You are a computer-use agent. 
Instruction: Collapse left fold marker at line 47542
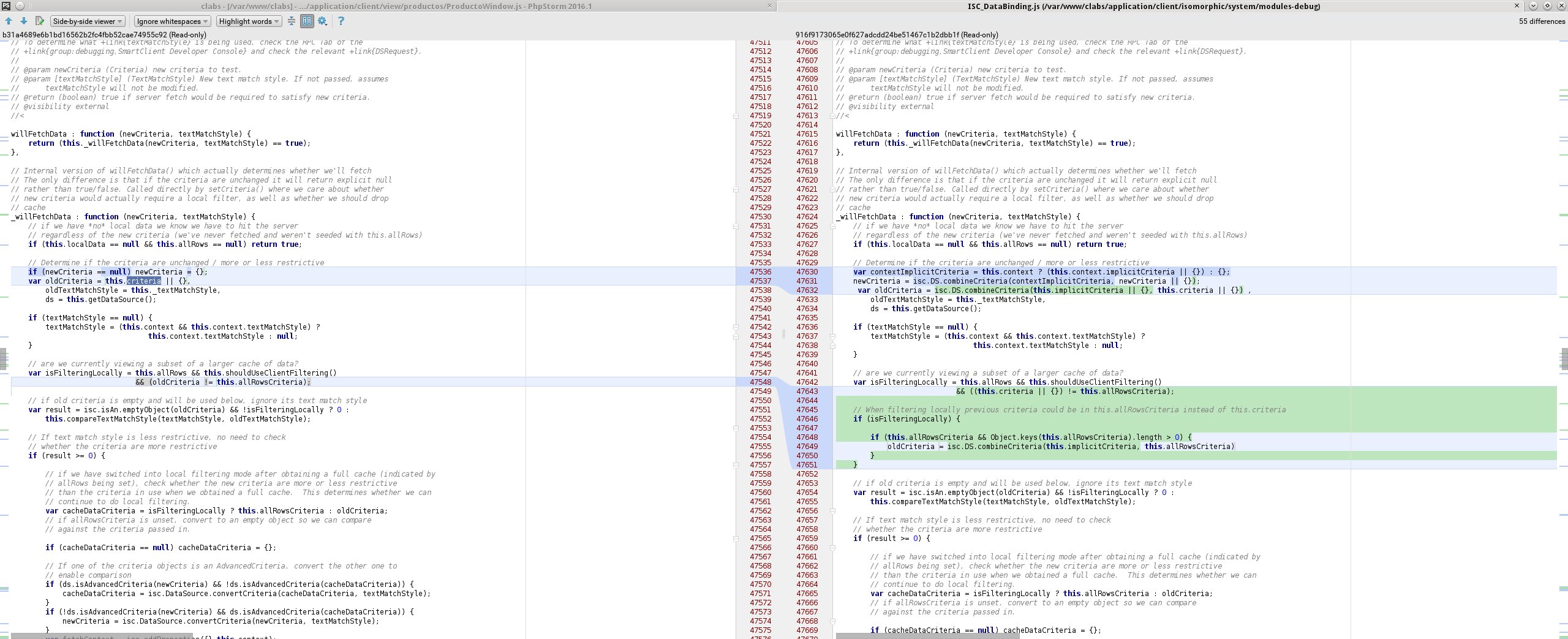pos(736,327)
